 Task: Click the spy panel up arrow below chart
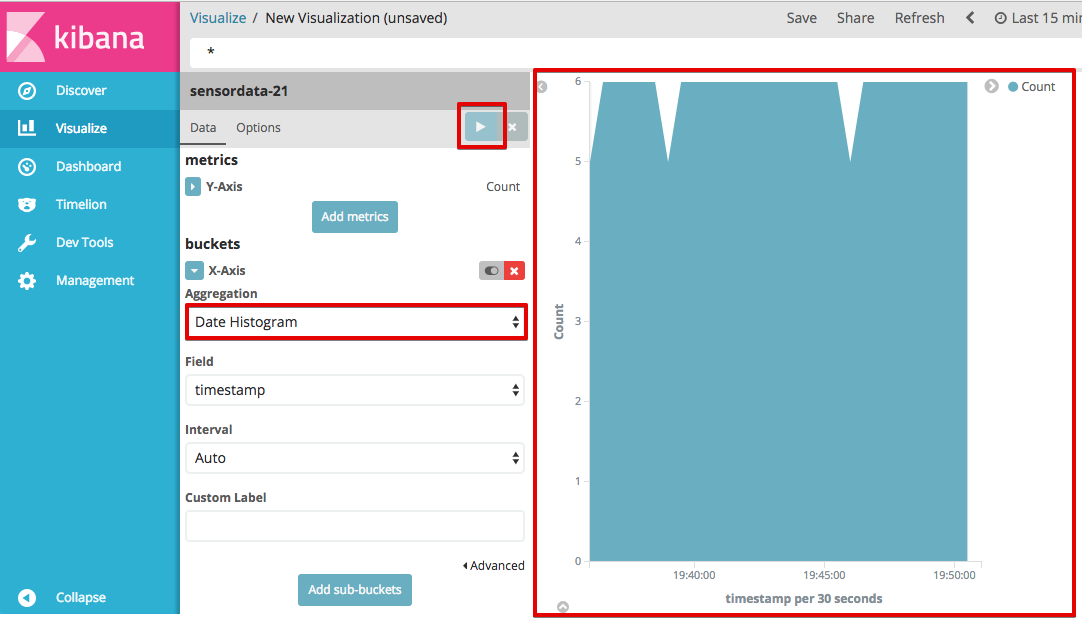pyautogui.click(x=563, y=607)
